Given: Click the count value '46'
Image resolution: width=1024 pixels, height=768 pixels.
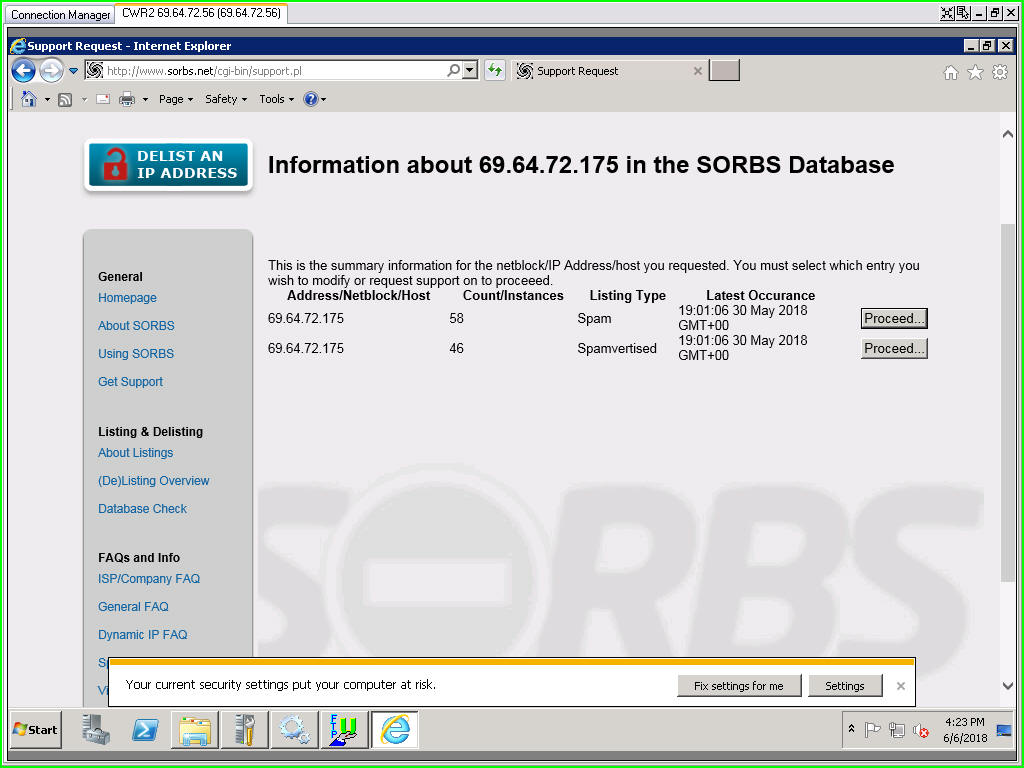Looking at the screenshot, I should (456, 349).
